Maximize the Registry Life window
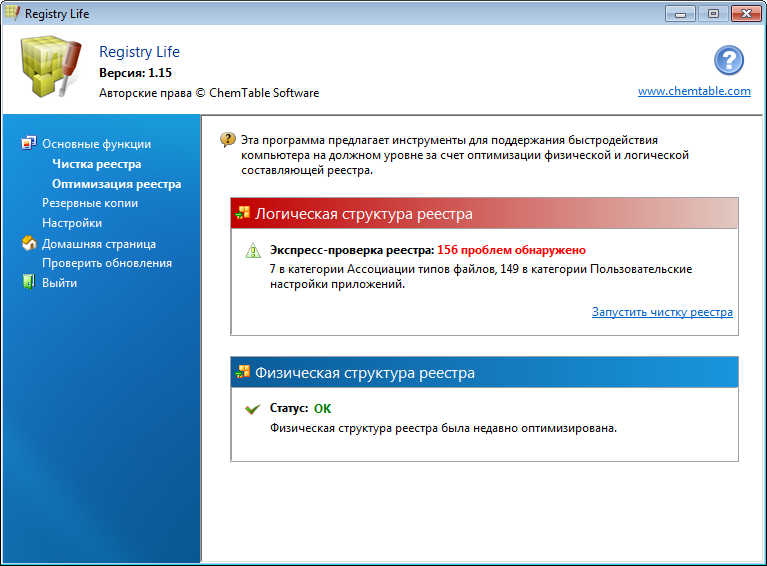This screenshot has height=566, width=767. click(713, 14)
